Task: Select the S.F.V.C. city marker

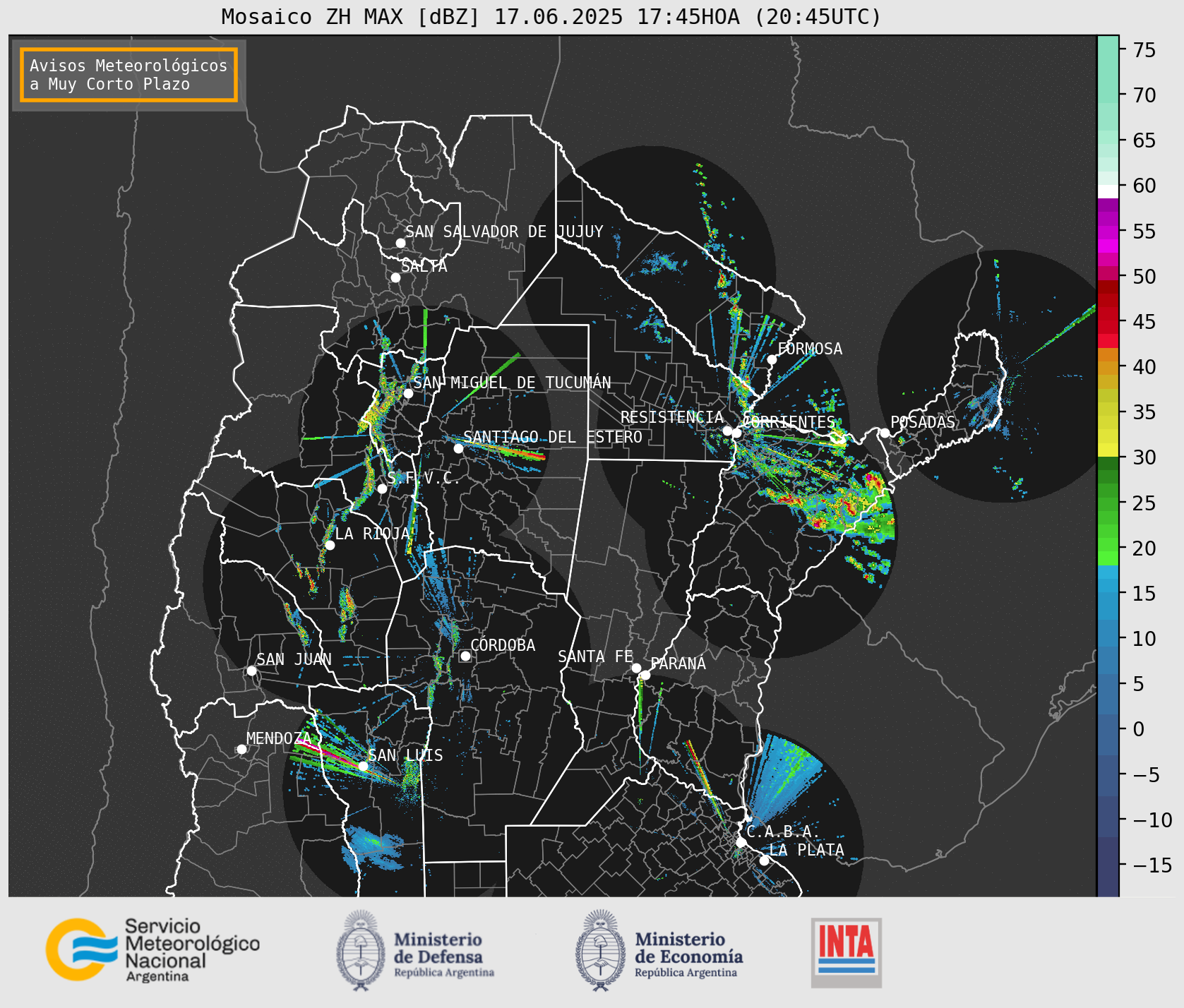Action: point(382,488)
